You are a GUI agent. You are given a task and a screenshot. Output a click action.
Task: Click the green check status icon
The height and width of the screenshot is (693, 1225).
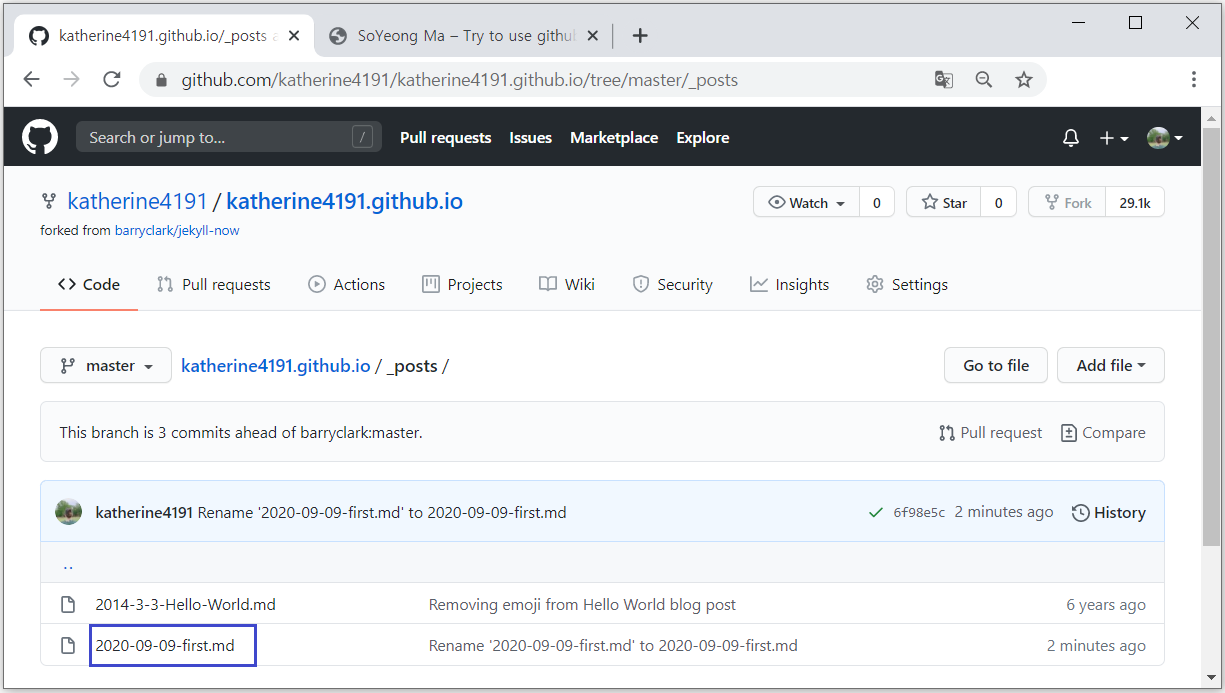(x=876, y=512)
